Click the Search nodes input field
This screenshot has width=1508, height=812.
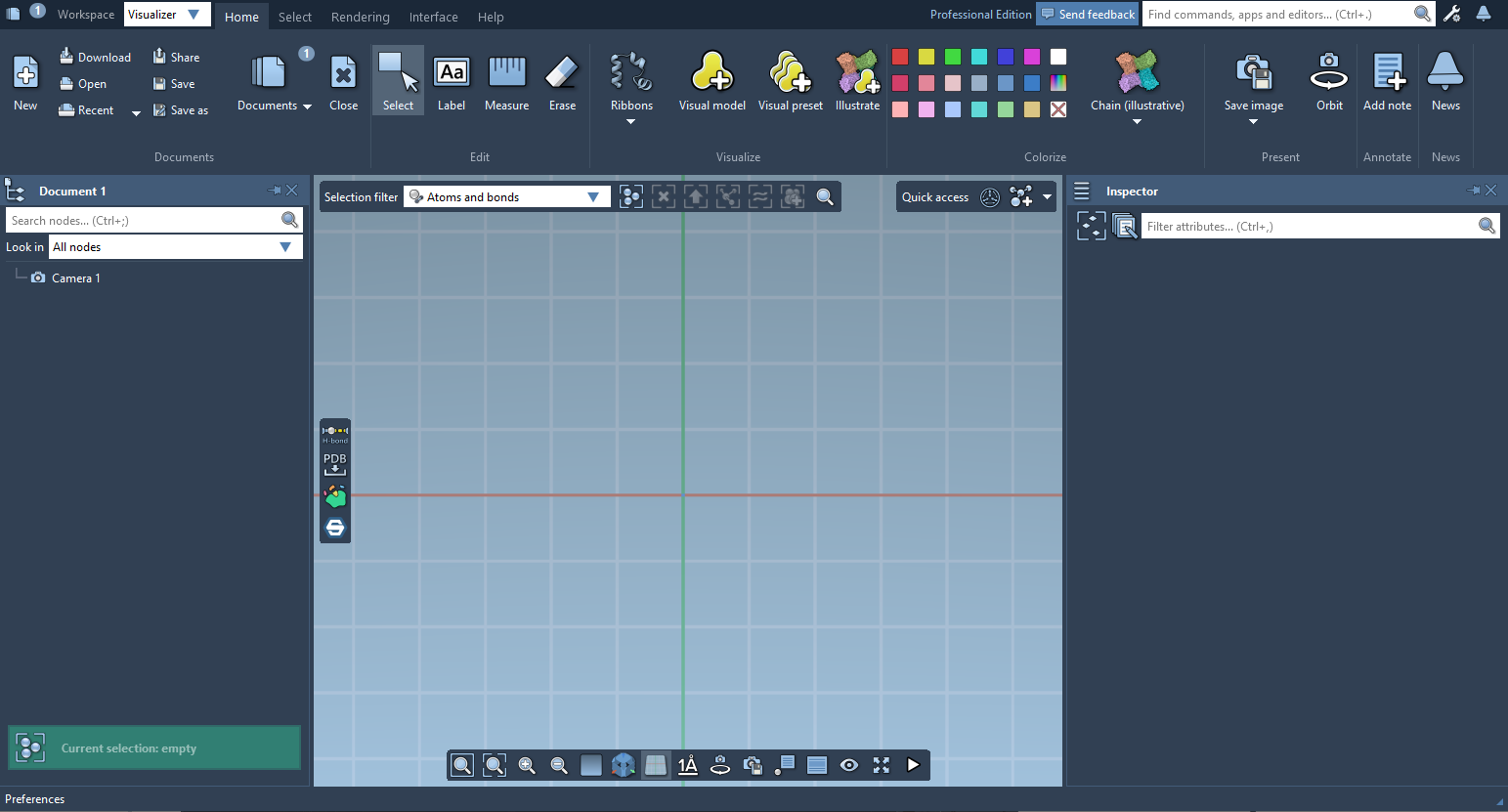(144, 221)
